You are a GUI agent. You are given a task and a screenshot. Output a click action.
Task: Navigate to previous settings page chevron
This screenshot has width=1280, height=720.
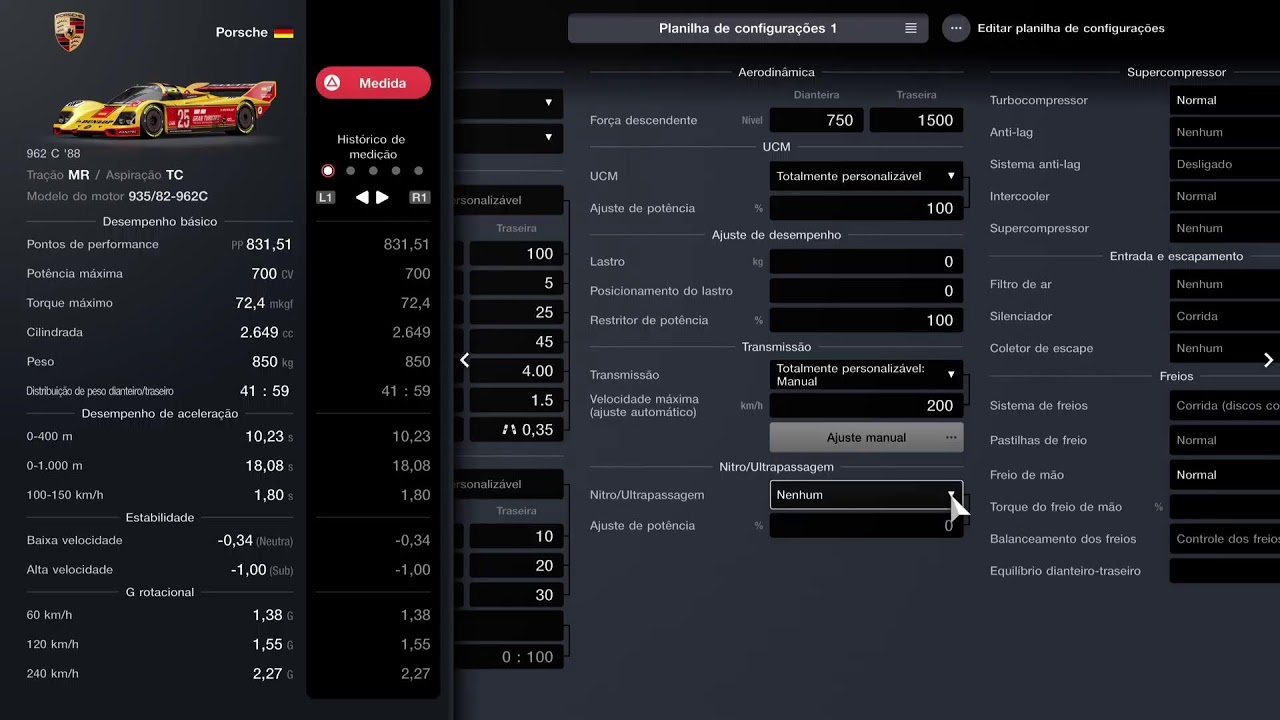tap(464, 360)
